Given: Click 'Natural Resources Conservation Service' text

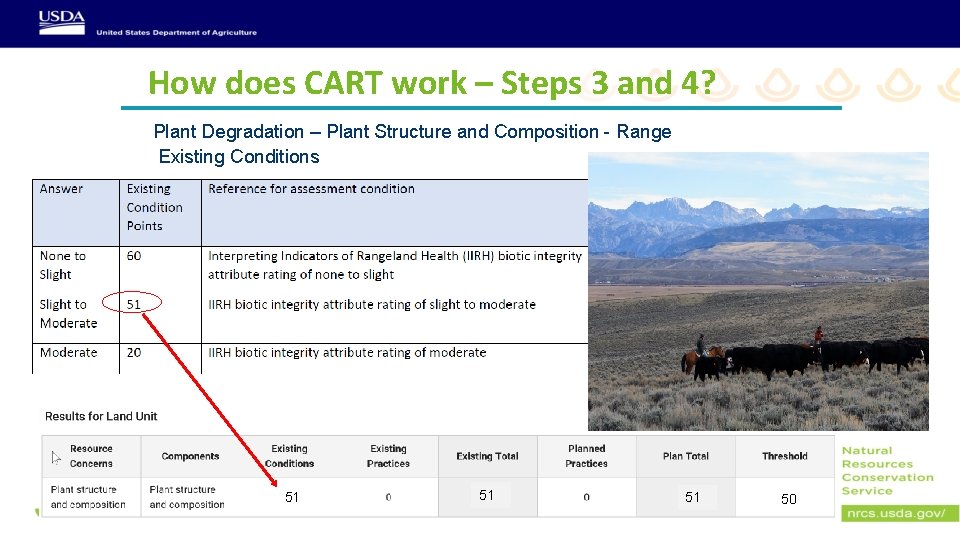Looking at the screenshot, I should click(x=887, y=471).
